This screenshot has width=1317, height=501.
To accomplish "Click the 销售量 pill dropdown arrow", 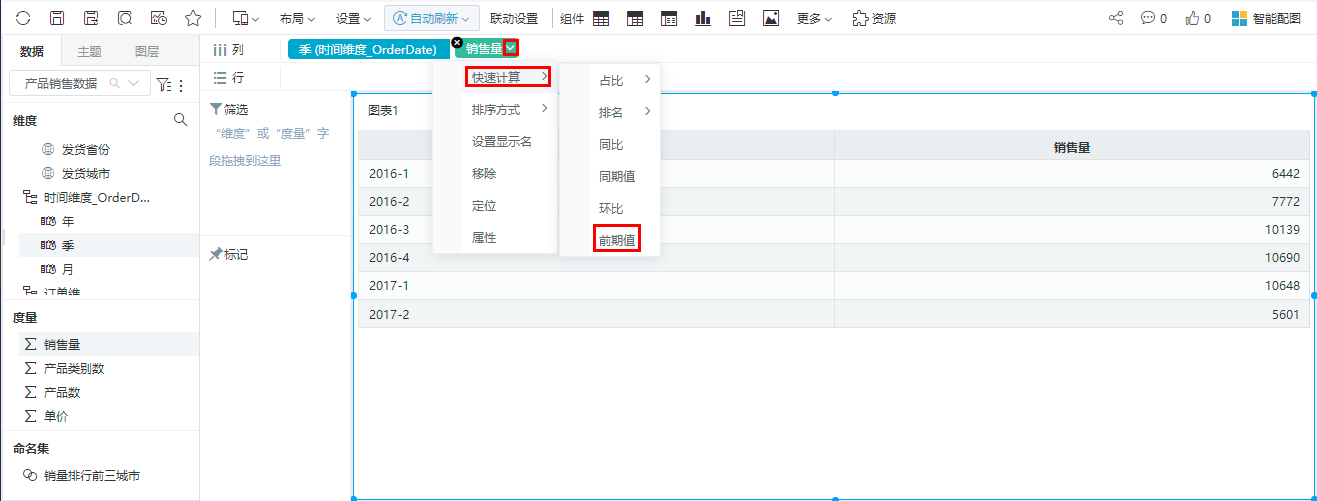I will [x=511, y=48].
